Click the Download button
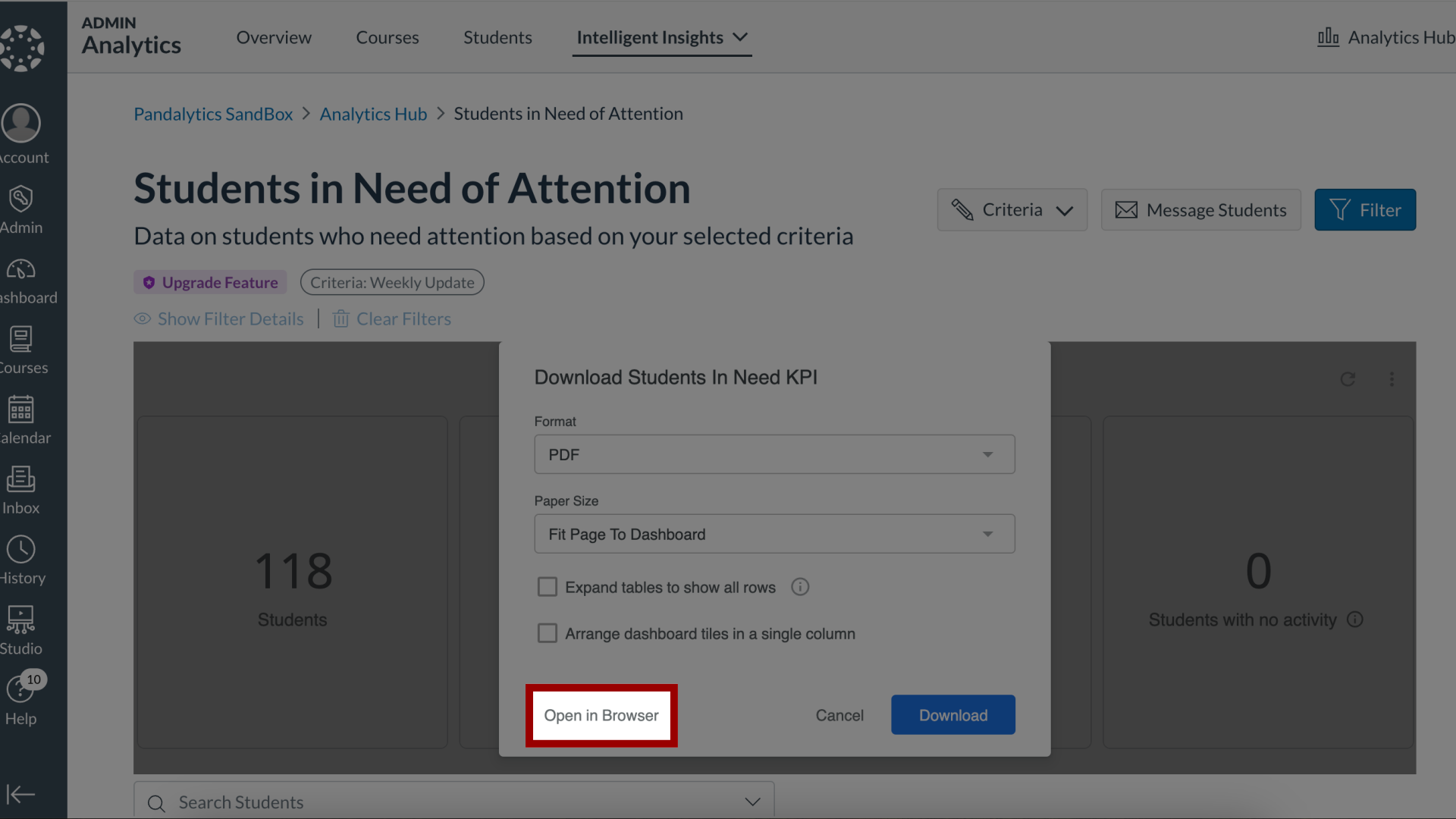The height and width of the screenshot is (819, 1456). 952,714
